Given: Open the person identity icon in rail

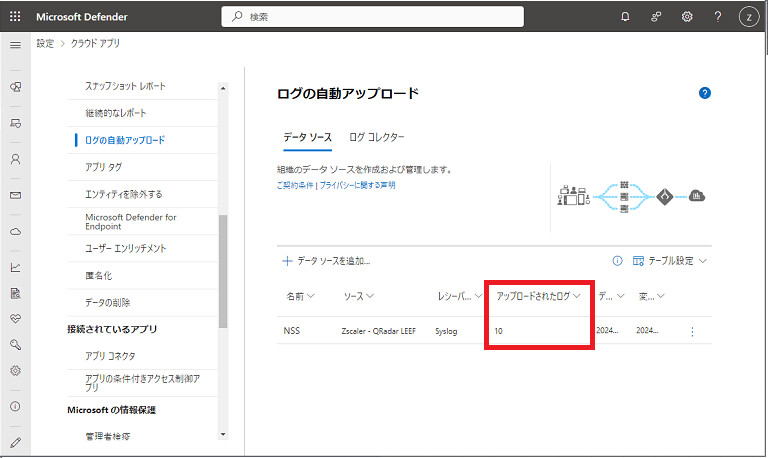Looking at the screenshot, I should pyautogui.click(x=16, y=159).
